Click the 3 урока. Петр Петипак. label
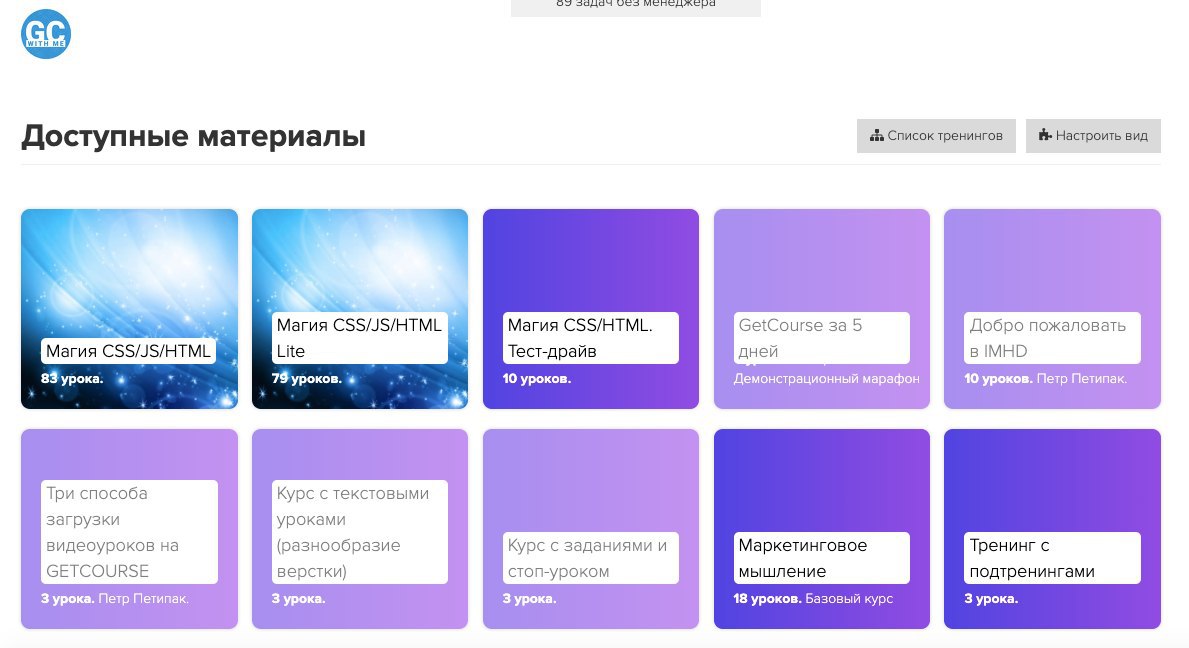This screenshot has height=648, width=1189. (115, 599)
